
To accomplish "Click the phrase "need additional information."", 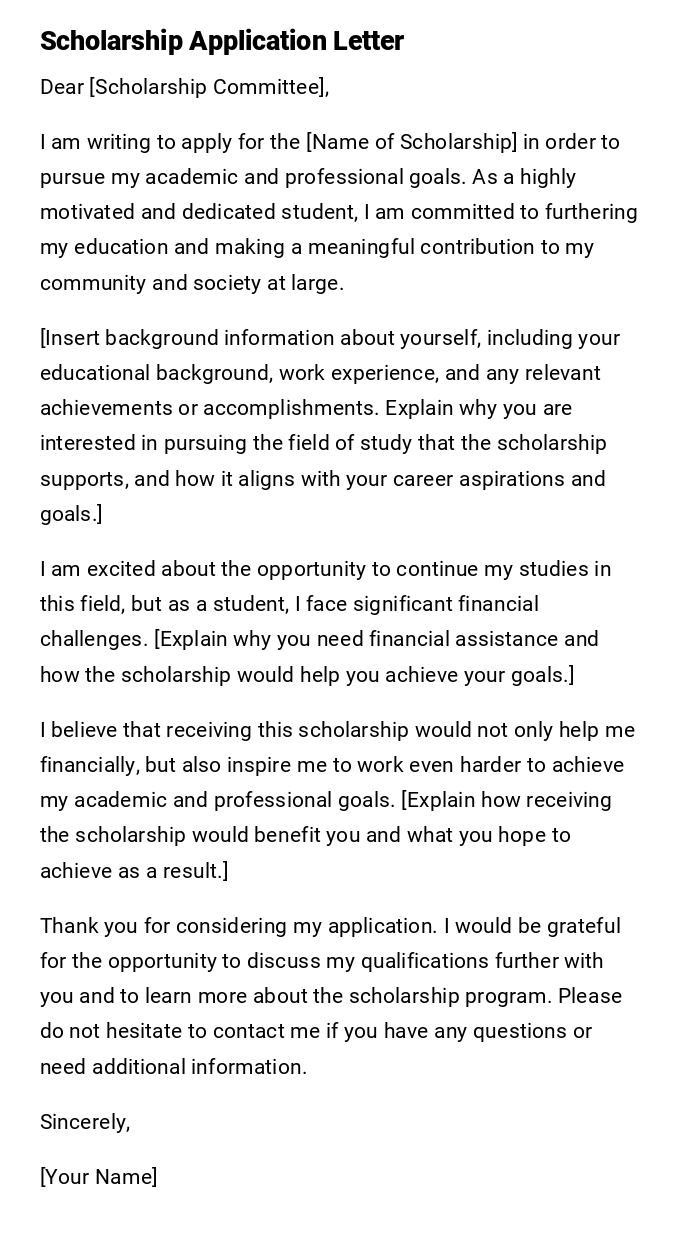I will (x=173, y=1067).
